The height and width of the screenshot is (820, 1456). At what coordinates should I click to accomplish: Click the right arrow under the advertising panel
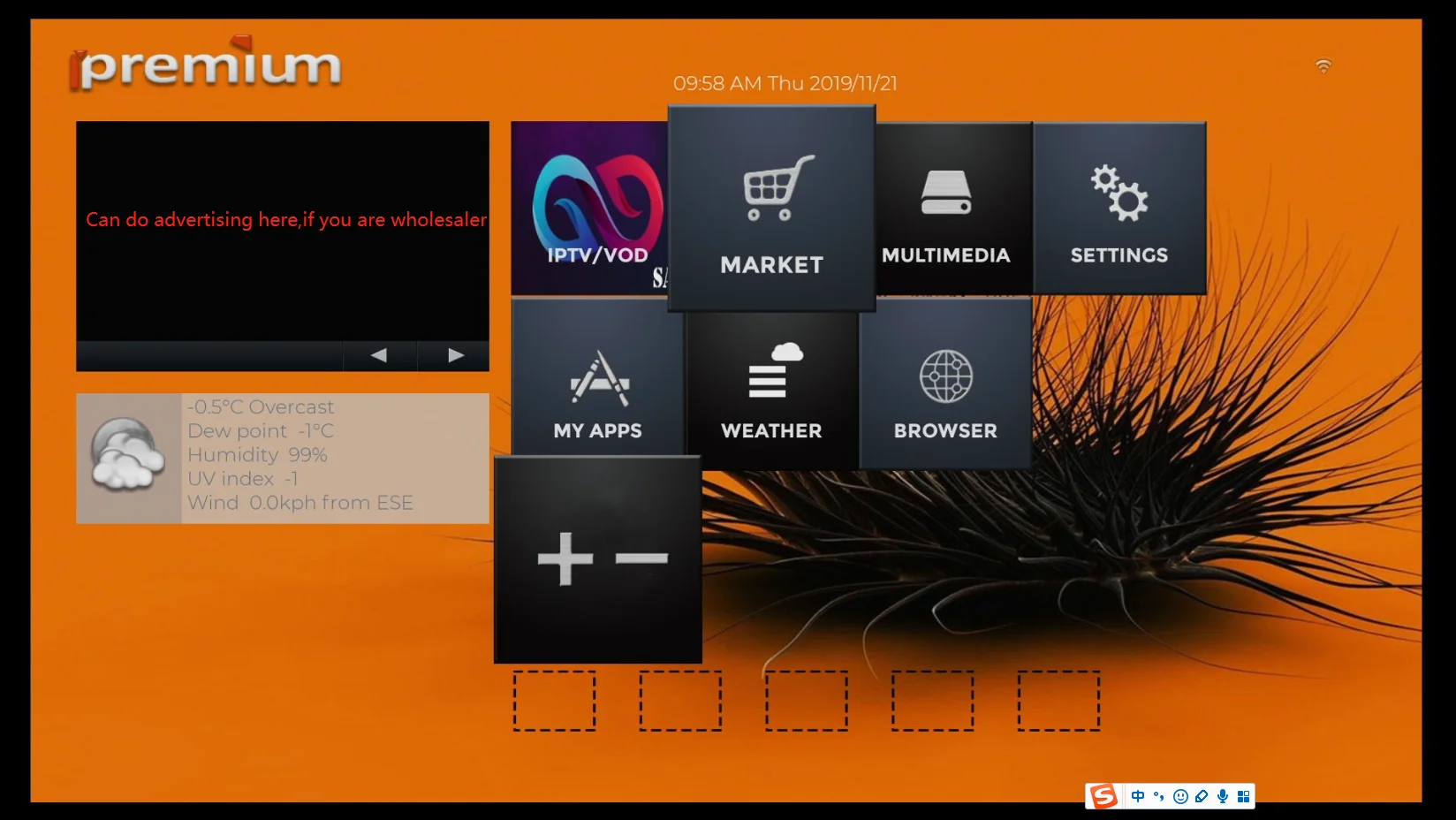pyautogui.click(x=456, y=355)
